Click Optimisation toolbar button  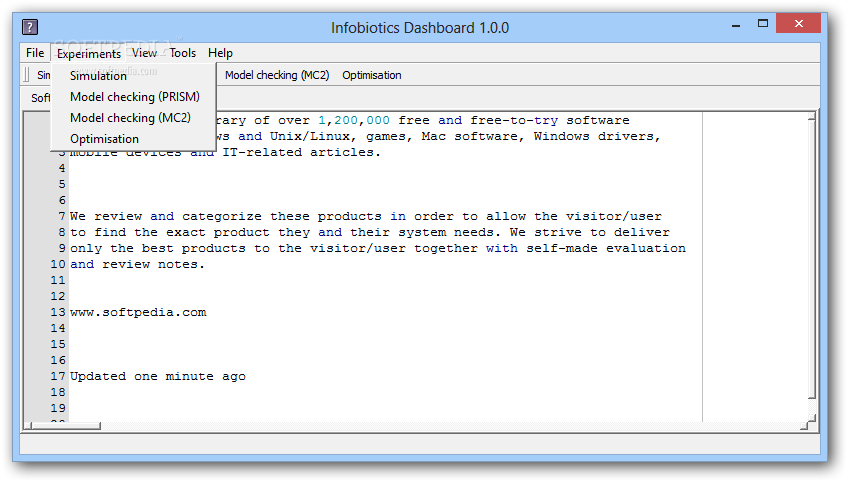click(x=372, y=75)
